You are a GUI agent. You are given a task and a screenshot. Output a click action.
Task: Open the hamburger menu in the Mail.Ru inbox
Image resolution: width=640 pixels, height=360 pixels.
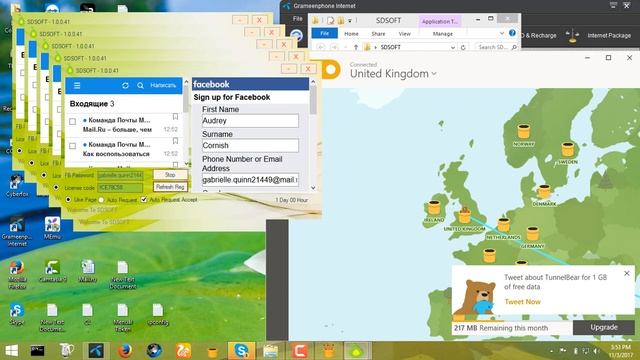click(x=77, y=85)
